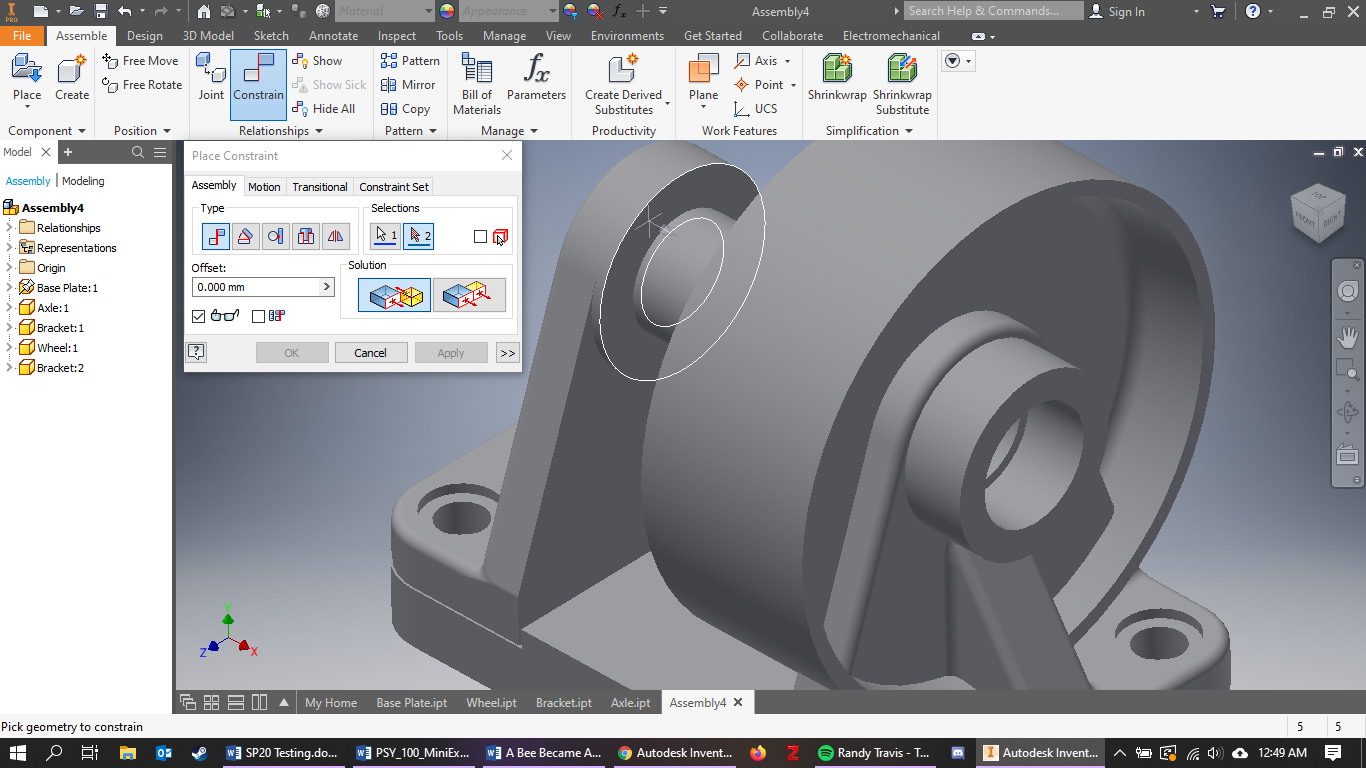Select Axle:1 in the model browser

[x=52, y=308]
